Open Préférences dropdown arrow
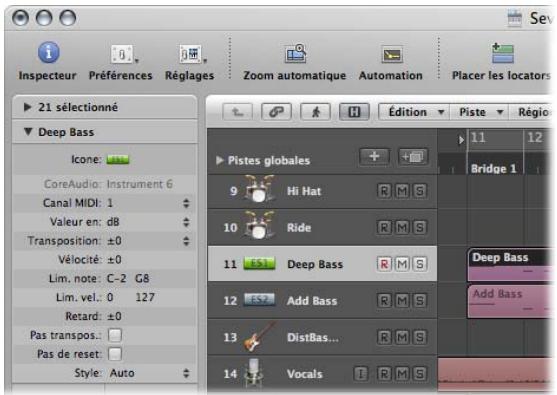The width and height of the screenshot is (557, 395). 137,61
